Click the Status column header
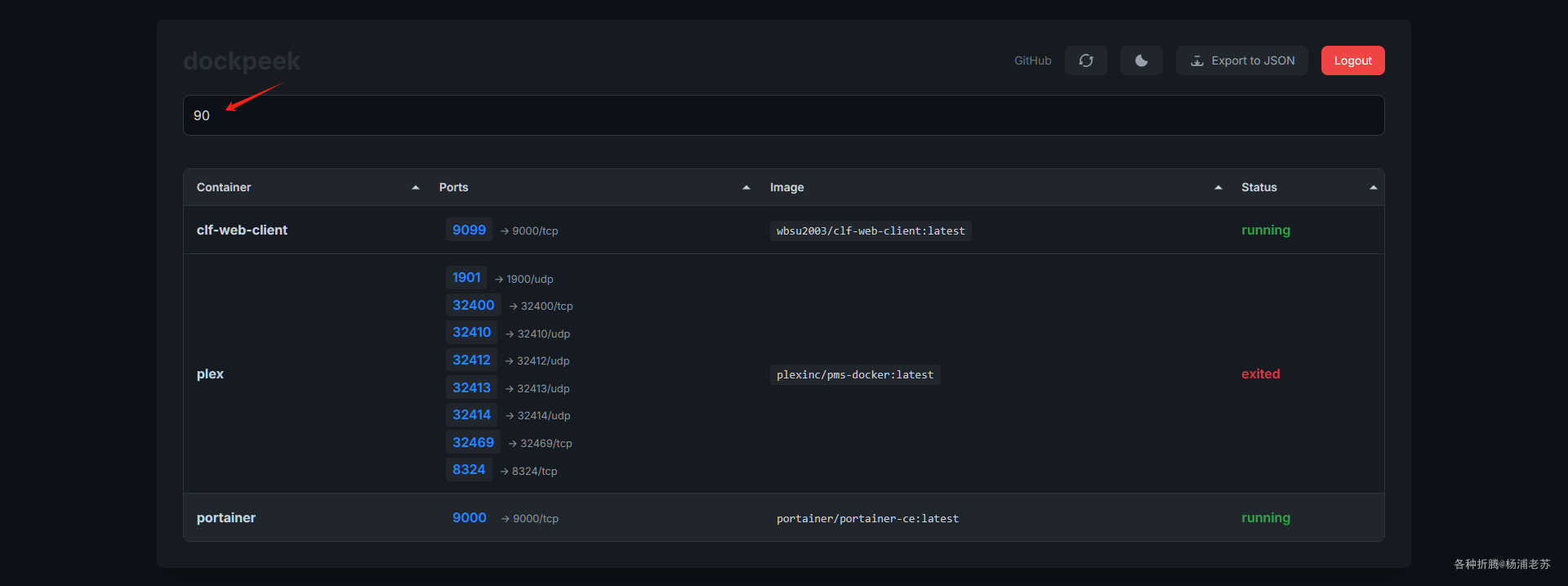The height and width of the screenshot is (586, 1568). tap(1258, 187)
